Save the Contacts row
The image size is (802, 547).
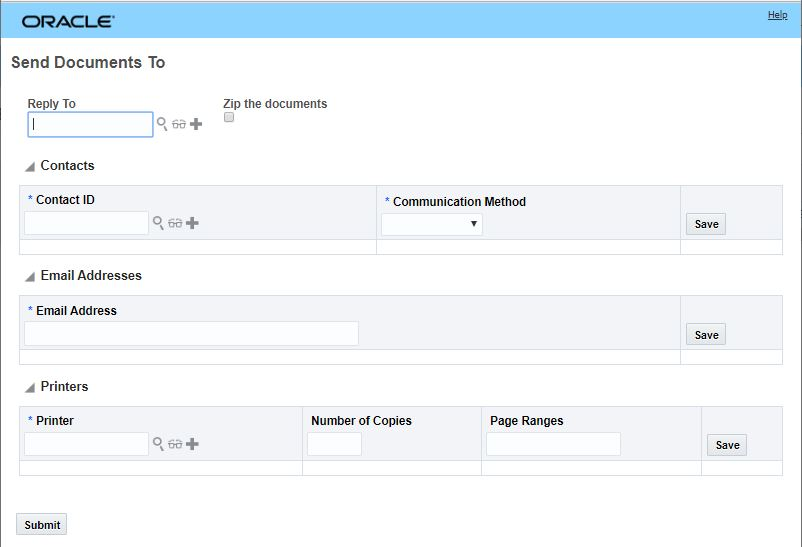tap(706, 224)
